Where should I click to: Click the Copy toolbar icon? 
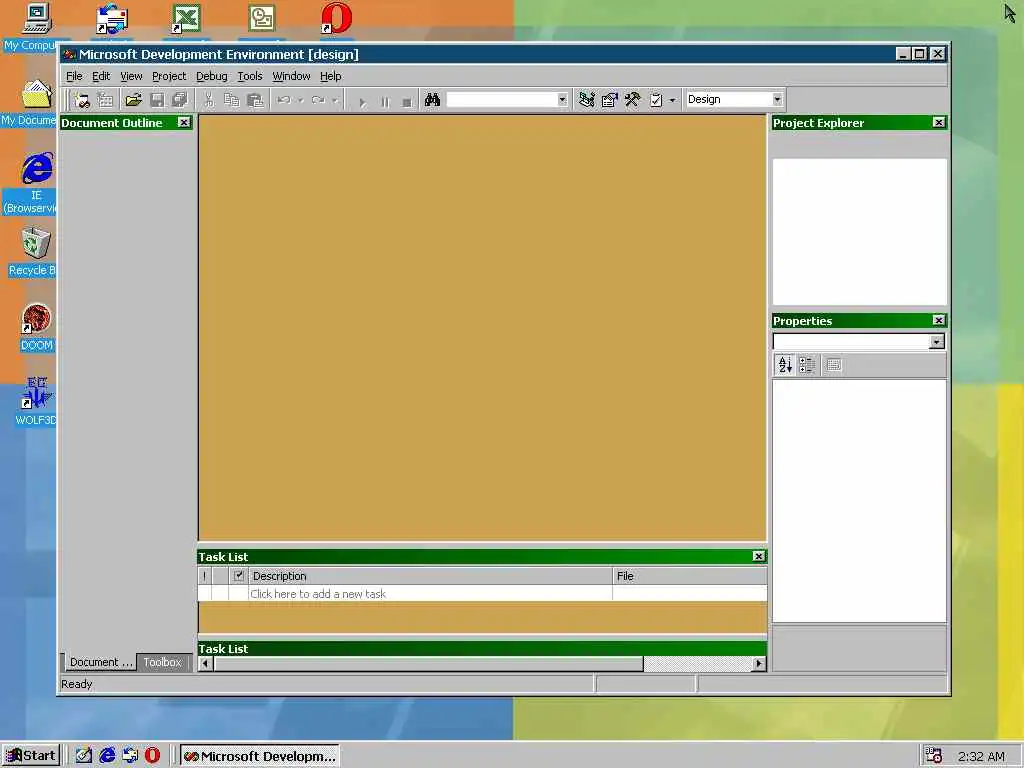click(x=232, y=100)
